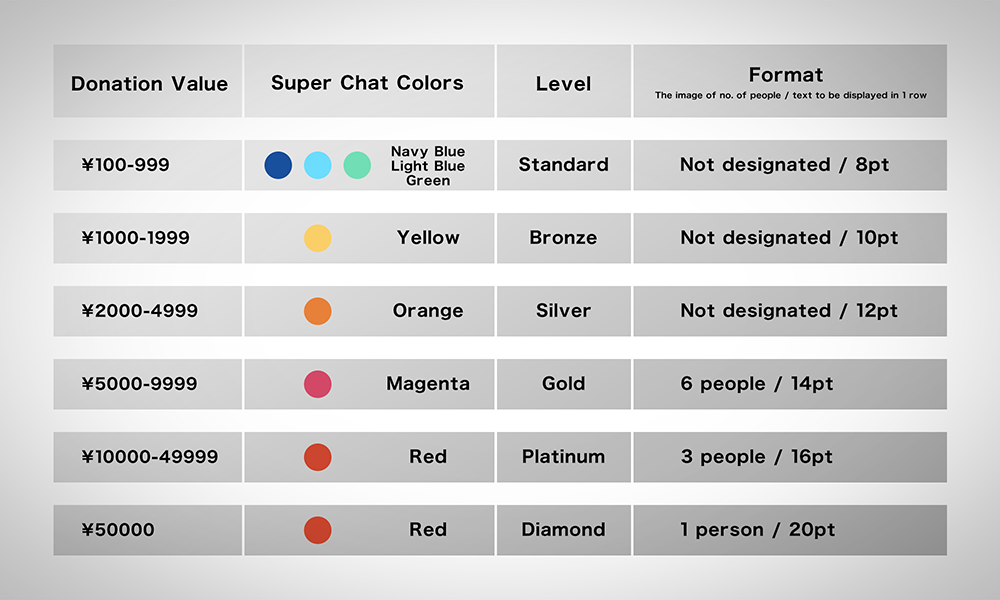Select the Platinum level cell
The image size is (1000, 600).
click(564, 457)
